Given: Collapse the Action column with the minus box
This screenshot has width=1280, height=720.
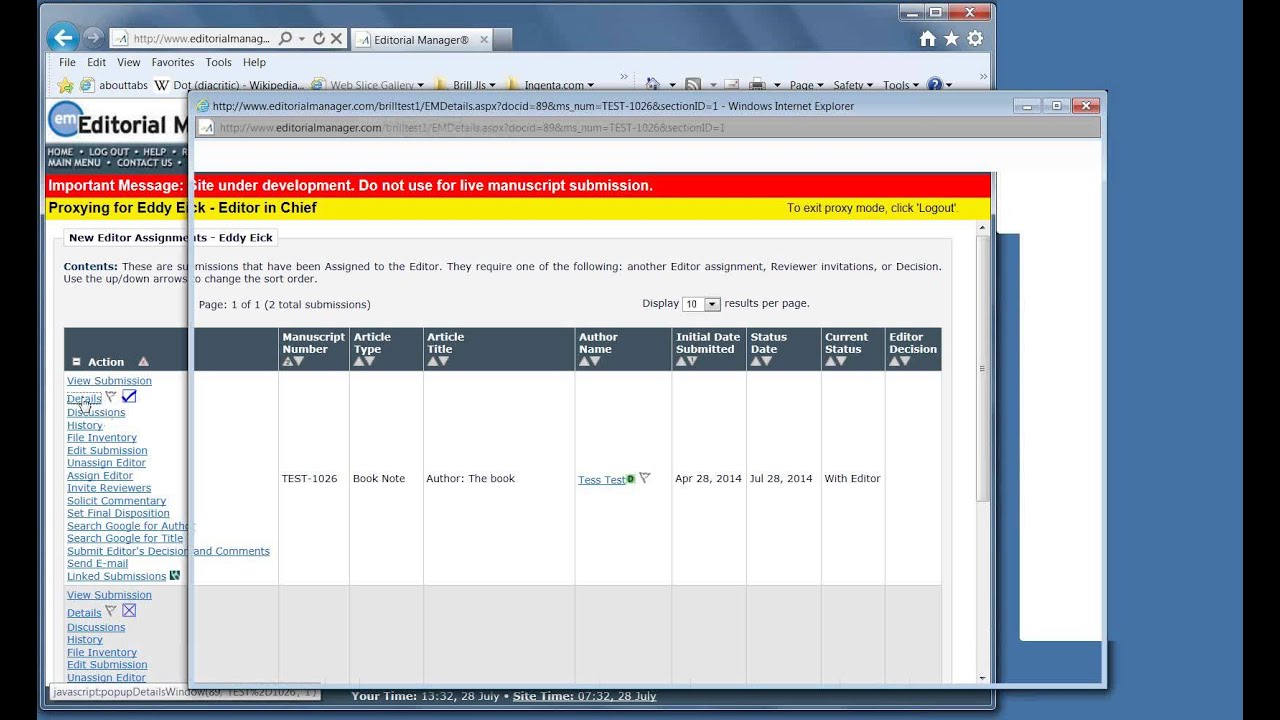Looking at the screenshot, I should tap(76, 362).
